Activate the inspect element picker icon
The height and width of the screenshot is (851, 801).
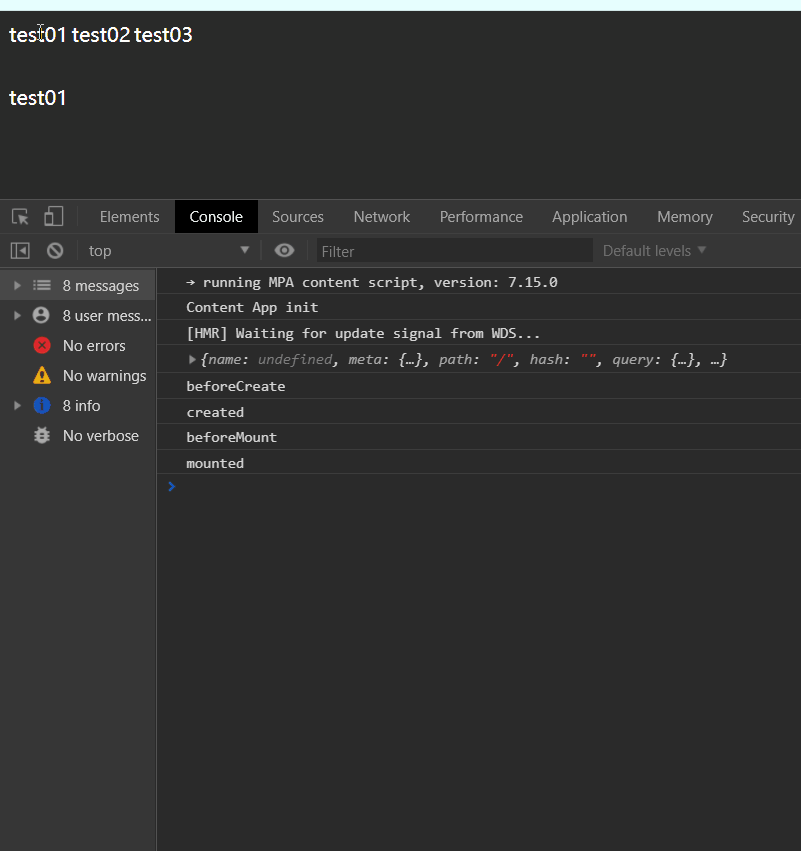pyautogui.click(x=21, y=217)
